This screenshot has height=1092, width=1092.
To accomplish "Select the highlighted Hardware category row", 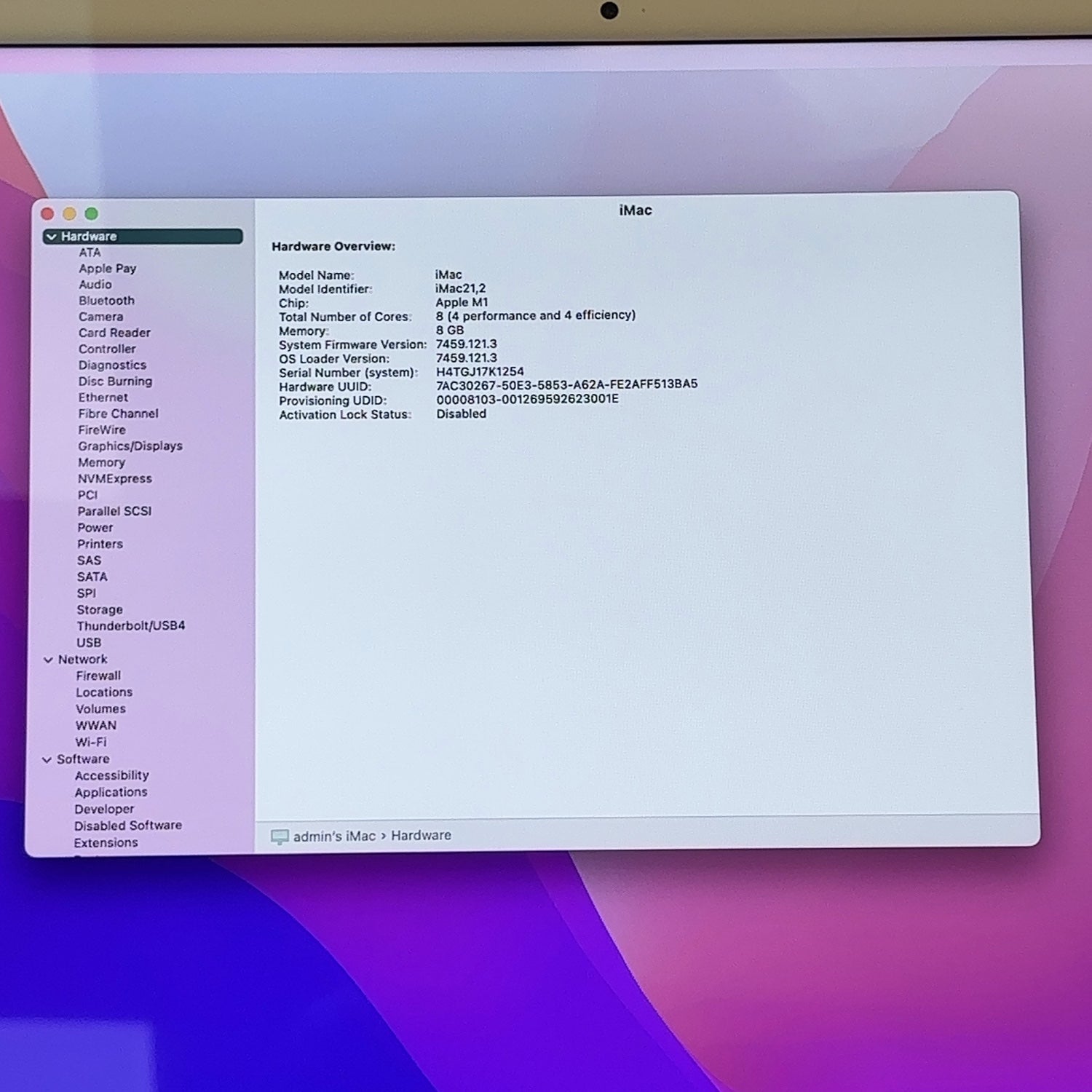I will [x=143, y=237].
